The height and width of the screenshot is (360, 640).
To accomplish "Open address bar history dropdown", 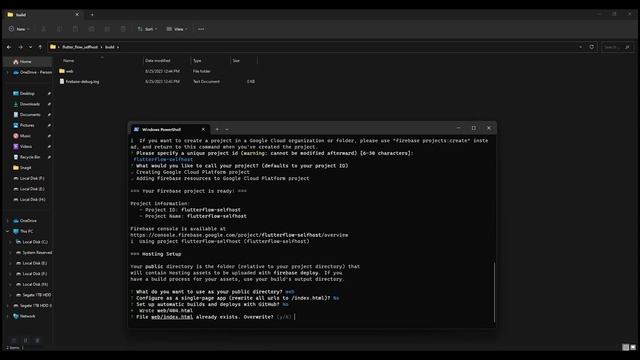I will point(580,47).
